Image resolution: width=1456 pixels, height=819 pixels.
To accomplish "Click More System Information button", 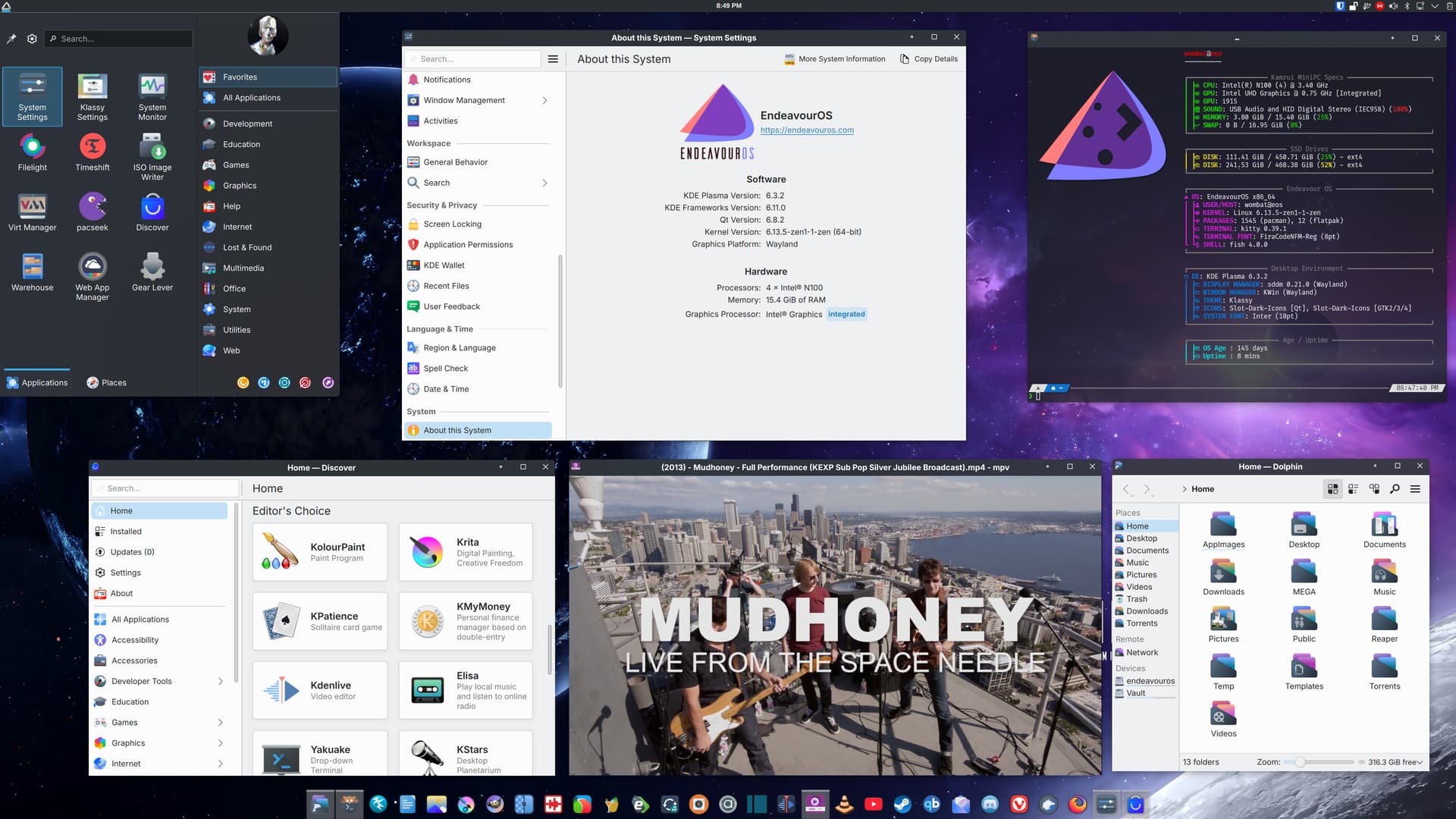I will [x=834, y=59].
